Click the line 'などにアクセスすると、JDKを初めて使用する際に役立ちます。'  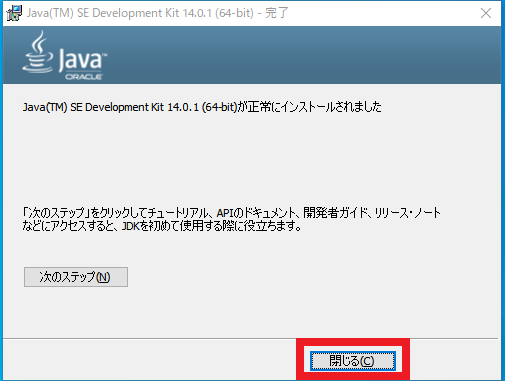(162, 226)
